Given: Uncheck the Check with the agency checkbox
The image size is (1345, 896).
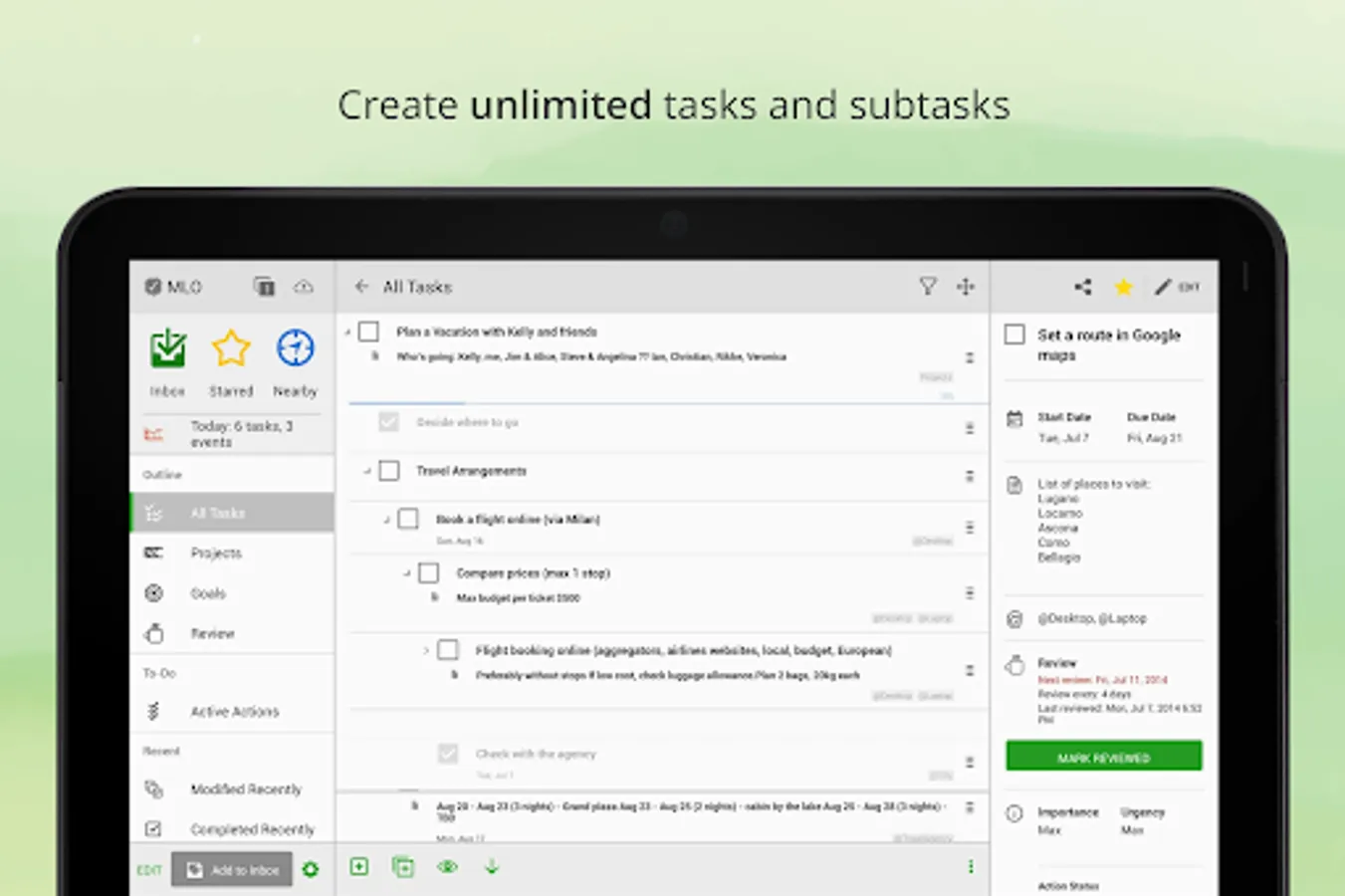Looking at the screenshot, I should coord(448,754).
